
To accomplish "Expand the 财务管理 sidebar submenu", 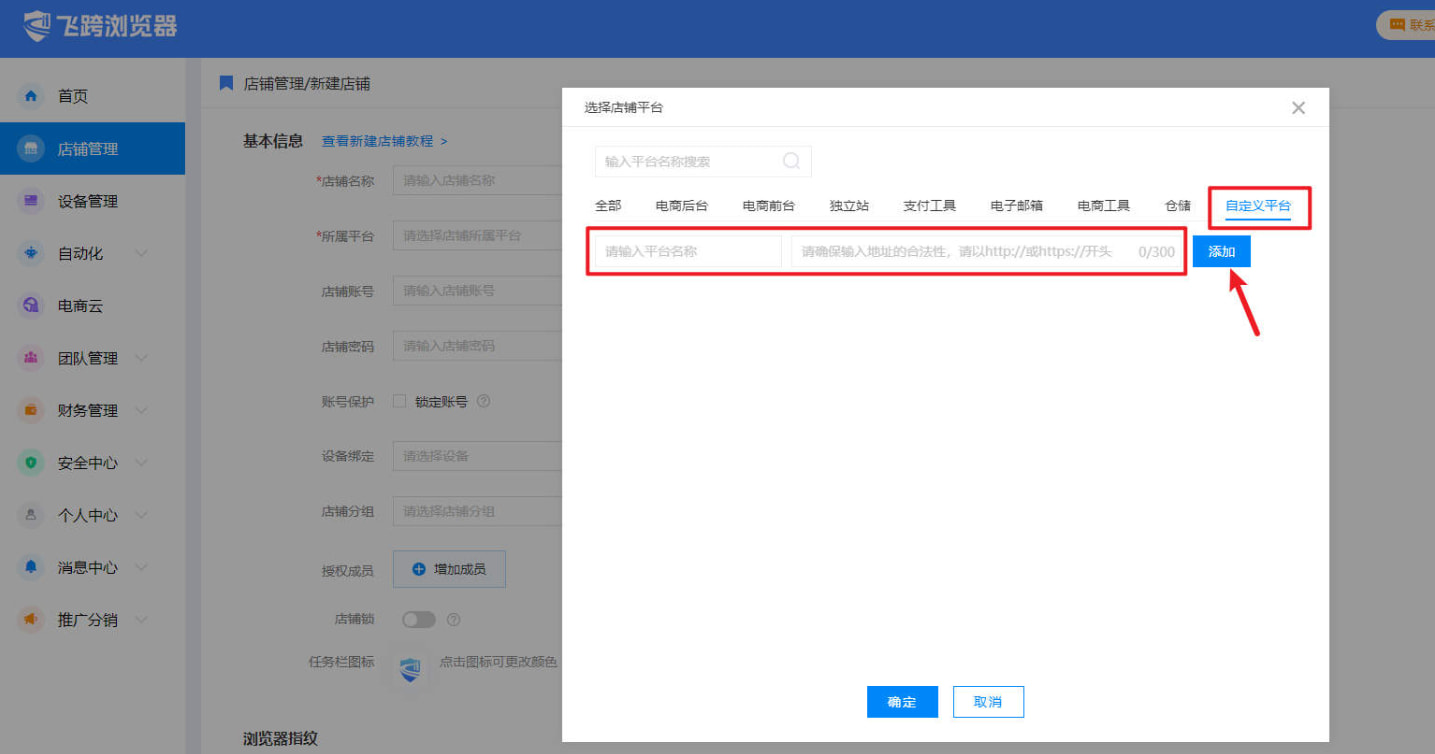I will (x=141, y=411).
